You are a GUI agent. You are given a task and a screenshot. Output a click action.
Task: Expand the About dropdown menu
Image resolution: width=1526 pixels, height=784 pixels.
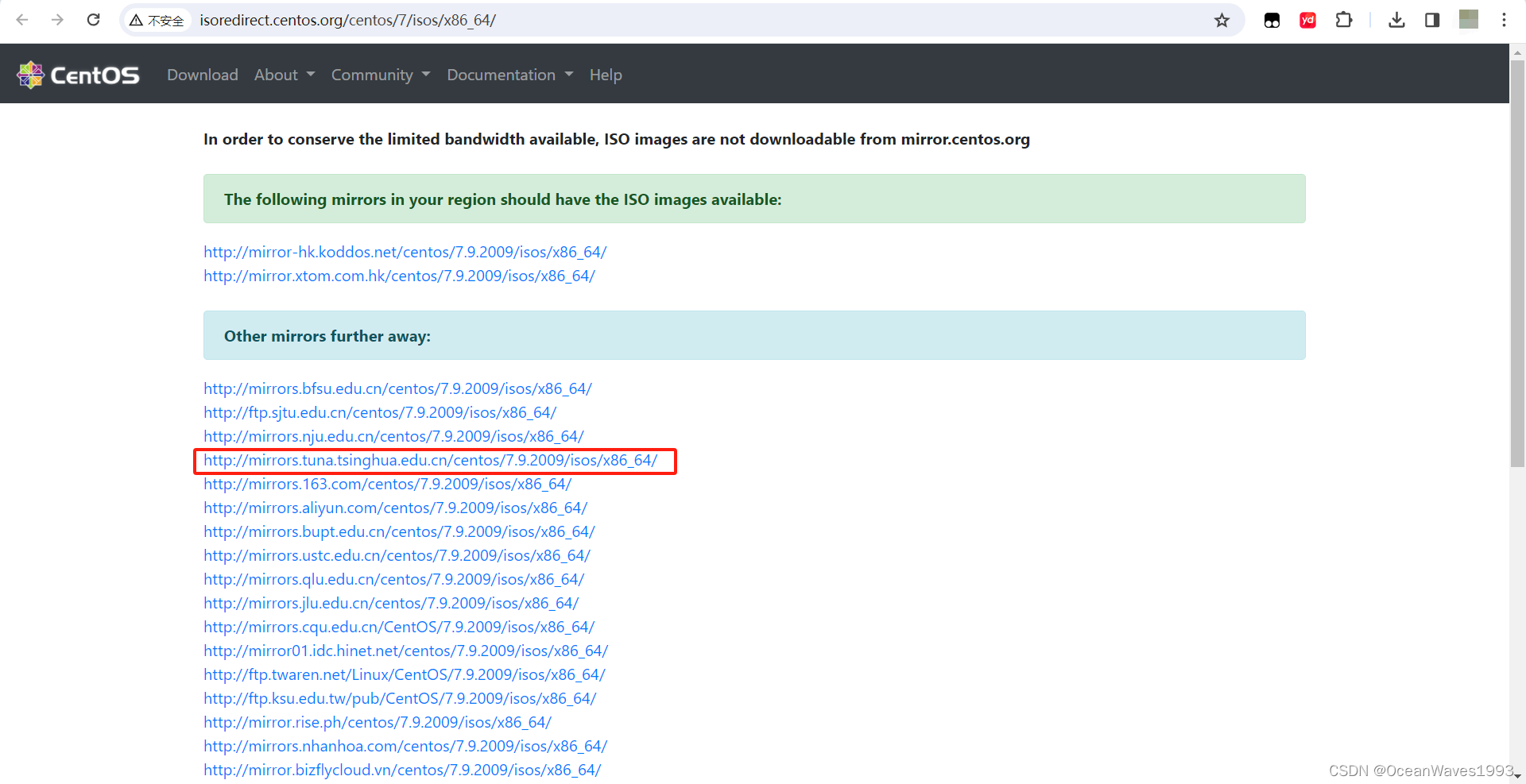point(285,75)
